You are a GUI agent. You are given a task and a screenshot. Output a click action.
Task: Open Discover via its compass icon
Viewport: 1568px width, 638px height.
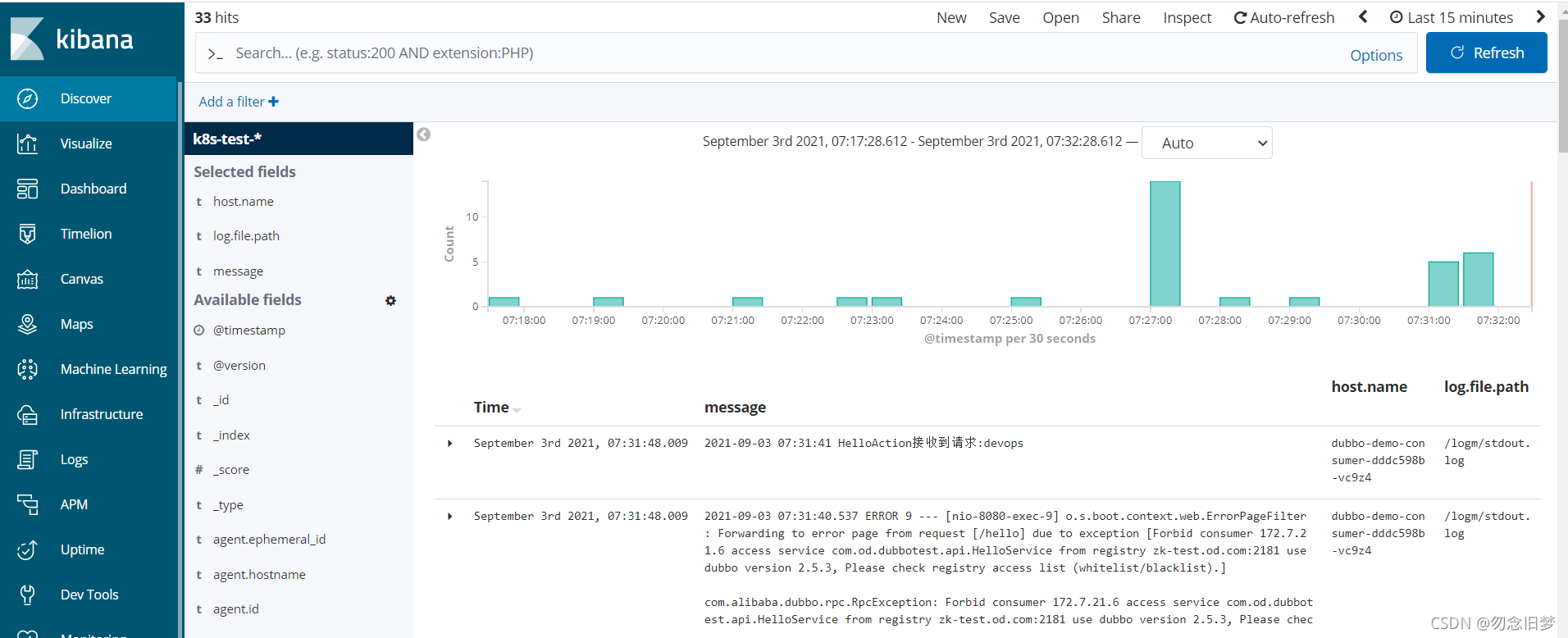[x=27, y=98]
